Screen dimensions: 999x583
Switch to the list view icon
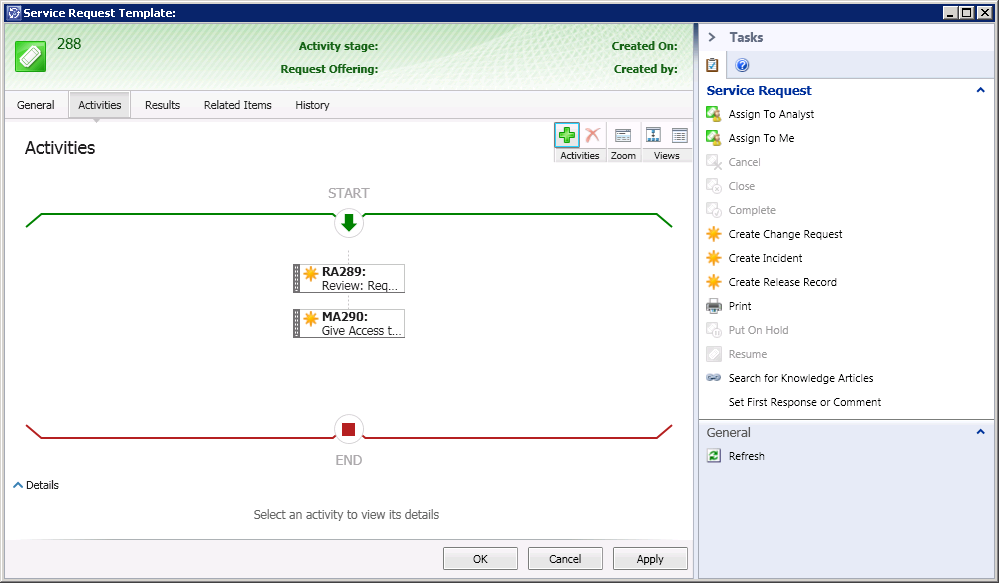coord(680,136)
